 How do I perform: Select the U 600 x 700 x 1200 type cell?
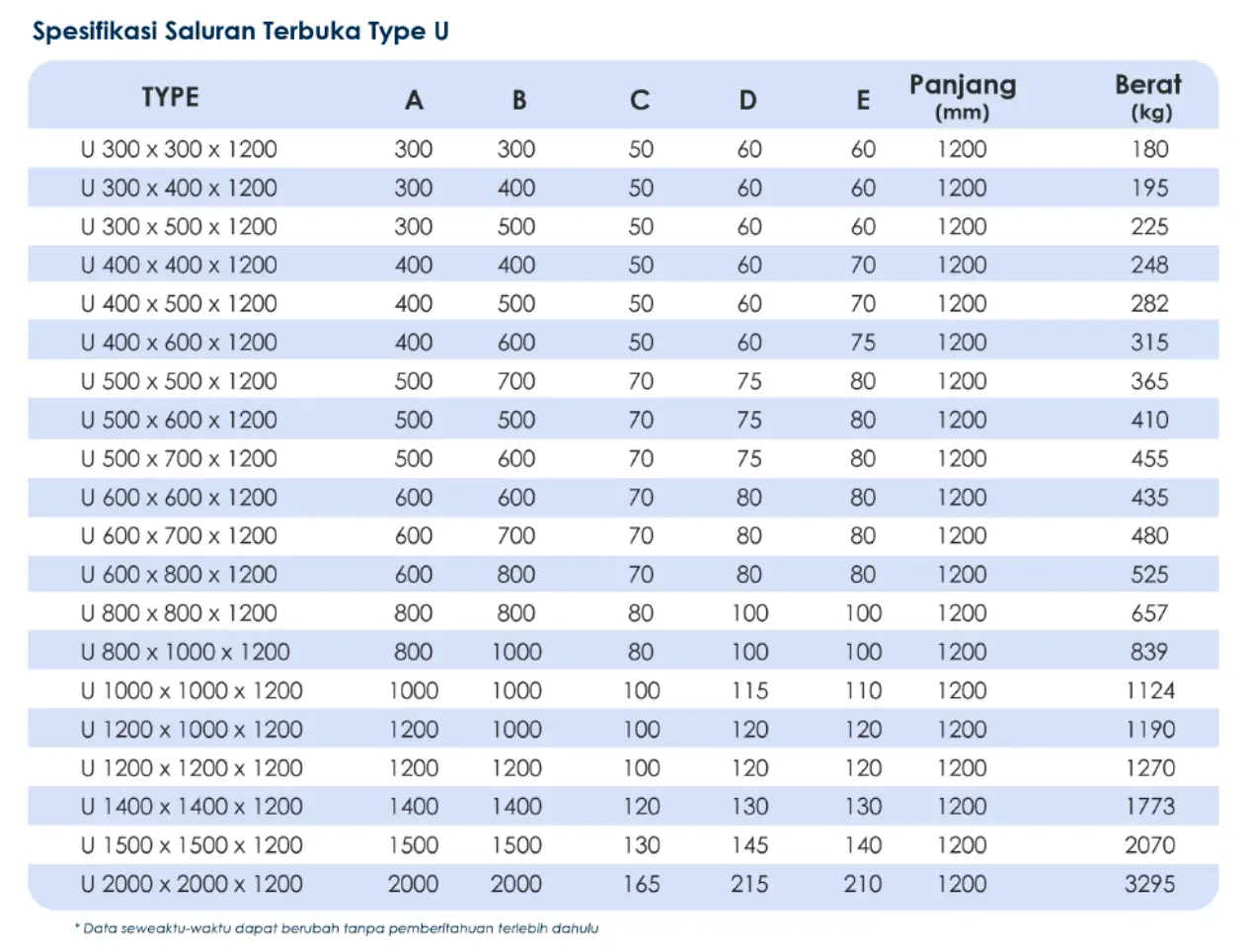179,536
